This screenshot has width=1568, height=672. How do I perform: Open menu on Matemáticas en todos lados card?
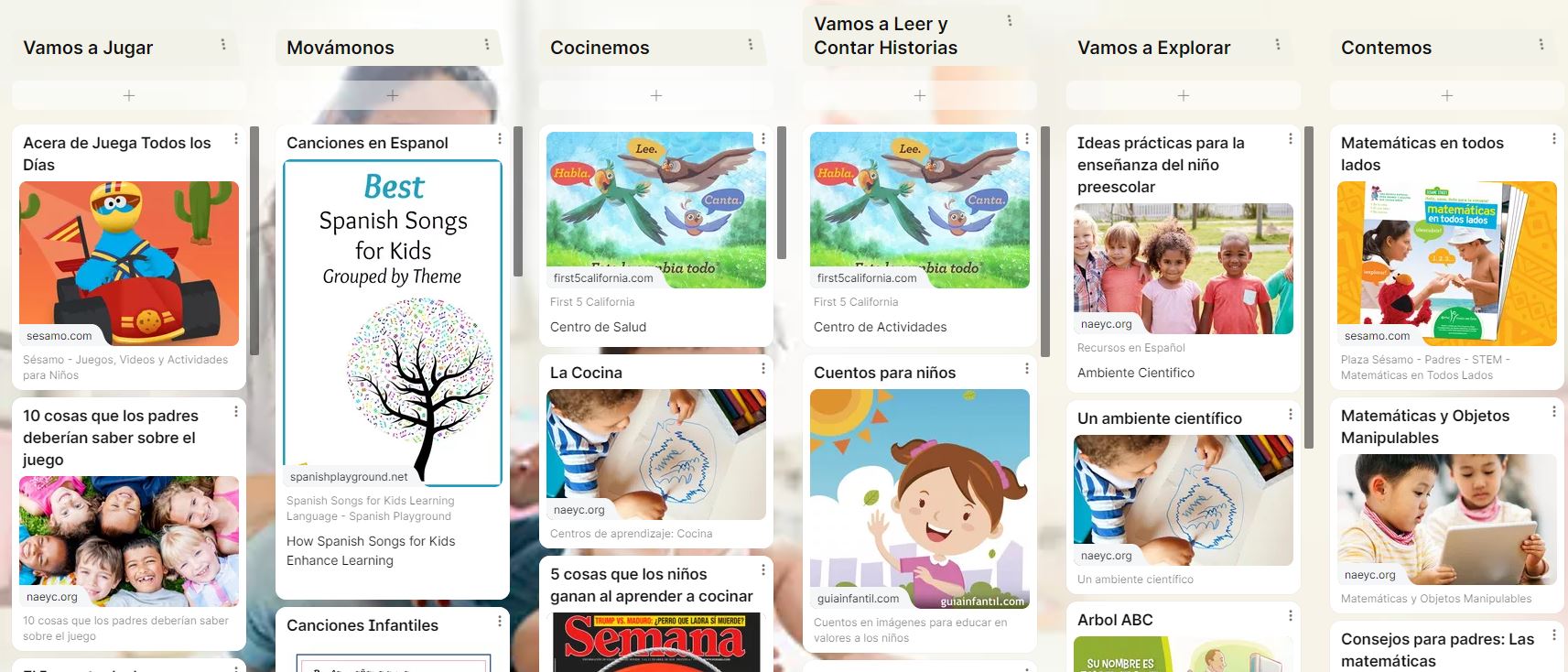1554,139
